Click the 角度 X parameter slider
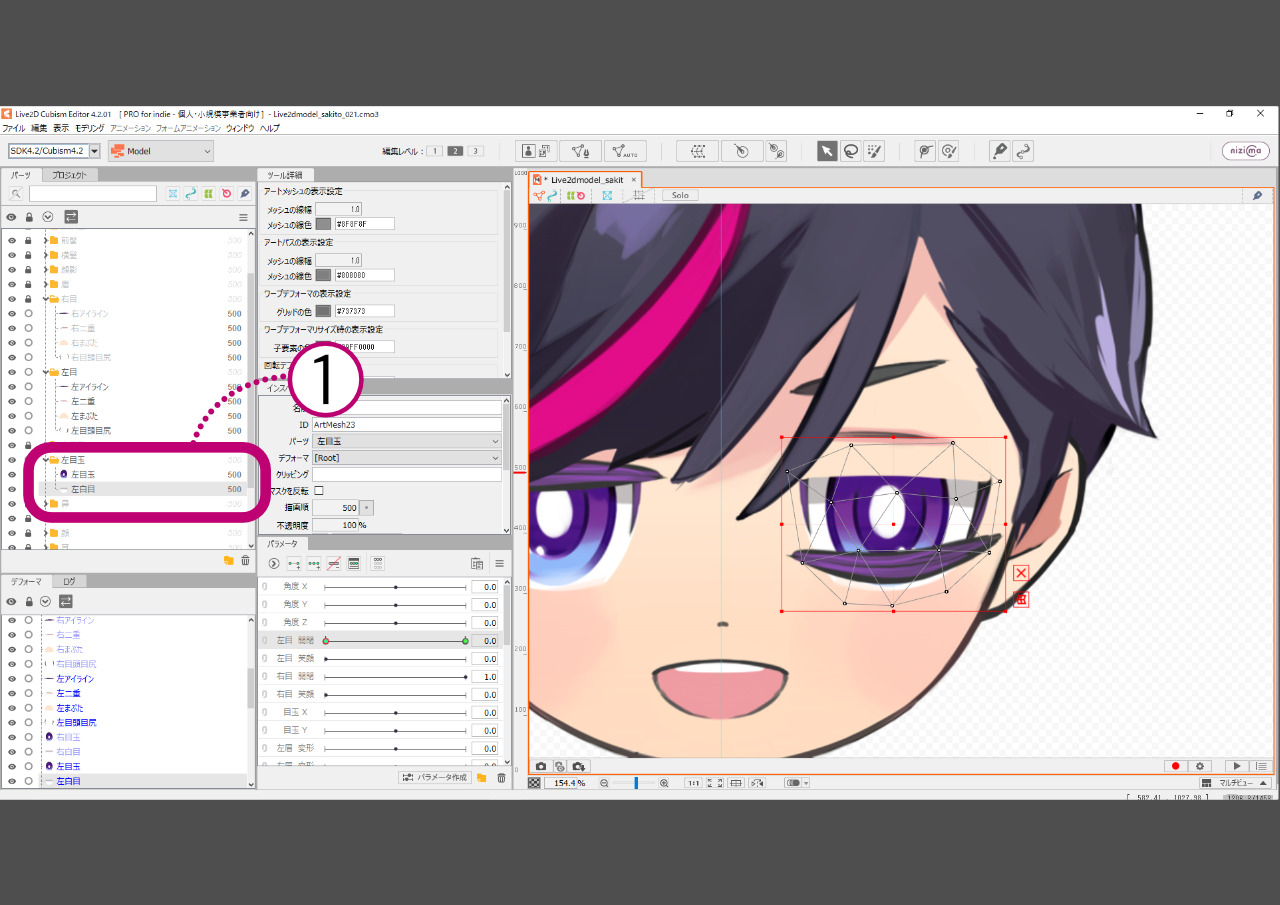1280x905 pixels. pos(395,587)
